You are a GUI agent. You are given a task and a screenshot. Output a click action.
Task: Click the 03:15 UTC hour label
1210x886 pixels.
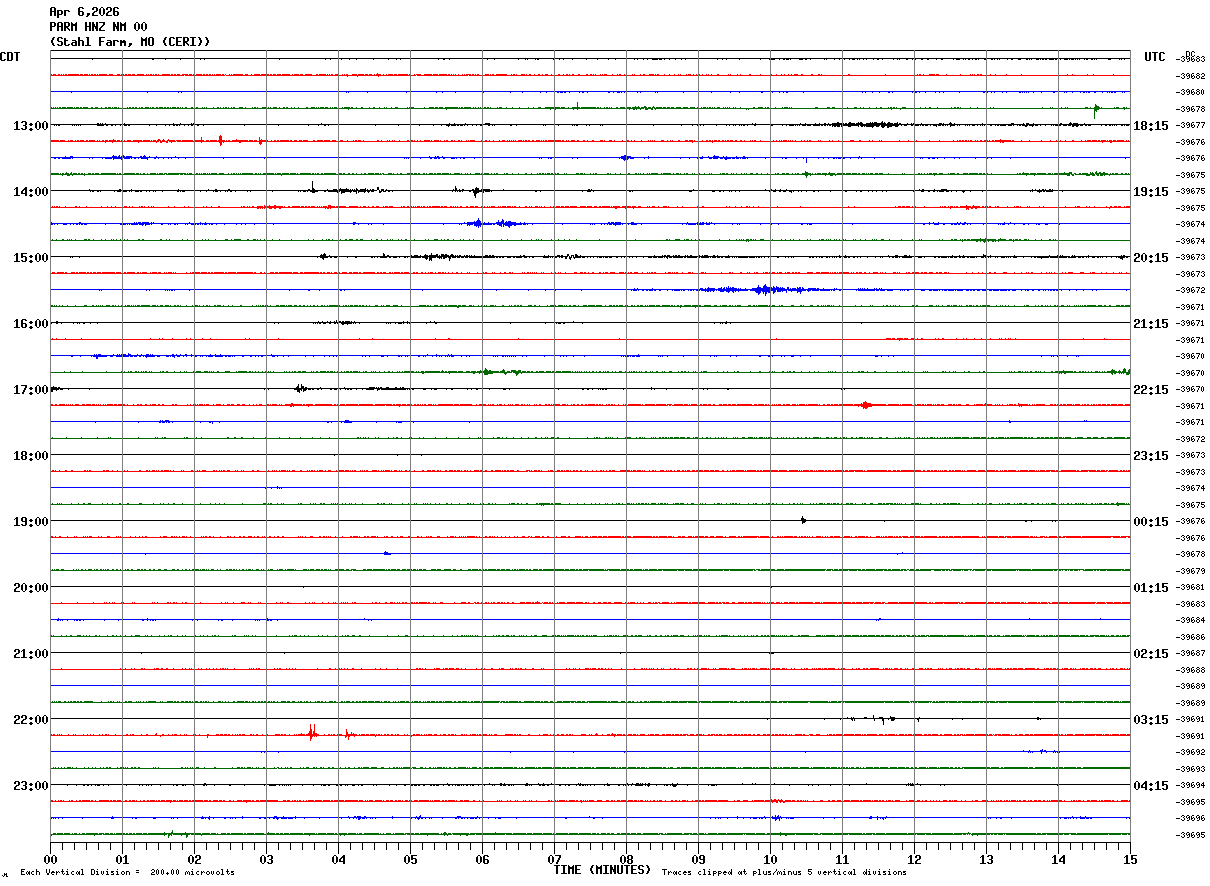click(x=1151, y=720)
